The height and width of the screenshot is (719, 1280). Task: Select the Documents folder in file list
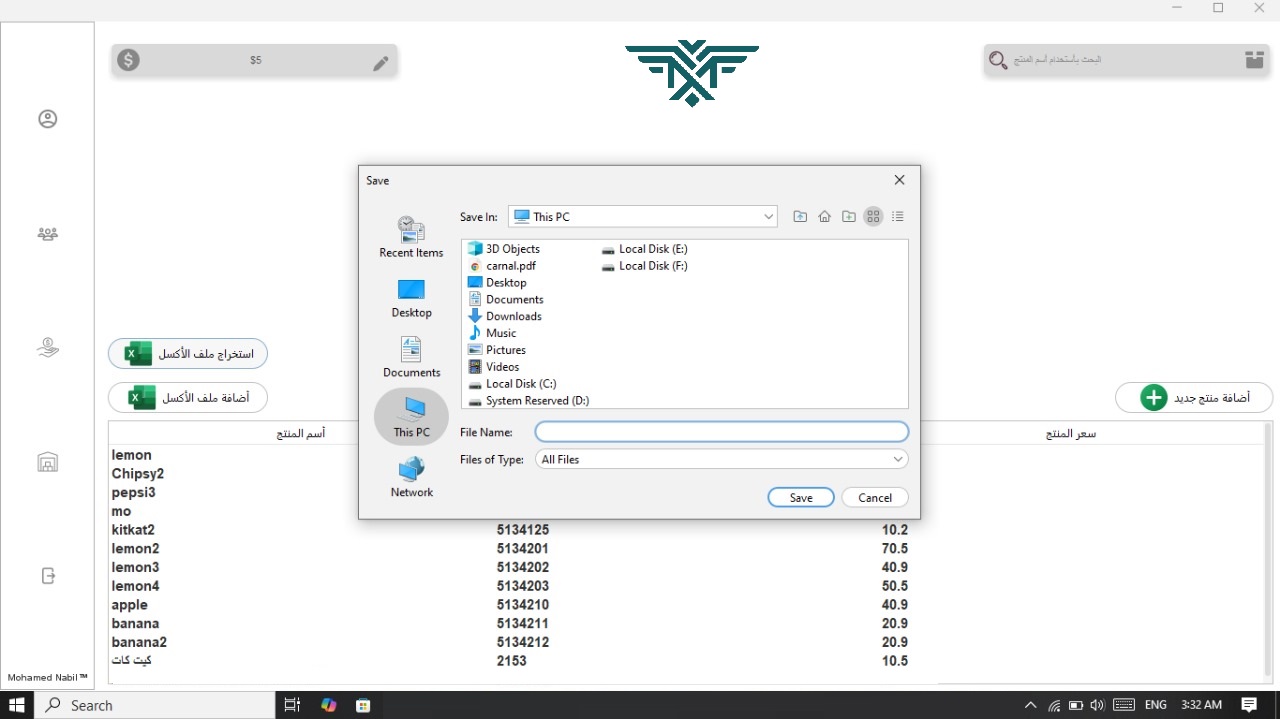tap(506, 300)
